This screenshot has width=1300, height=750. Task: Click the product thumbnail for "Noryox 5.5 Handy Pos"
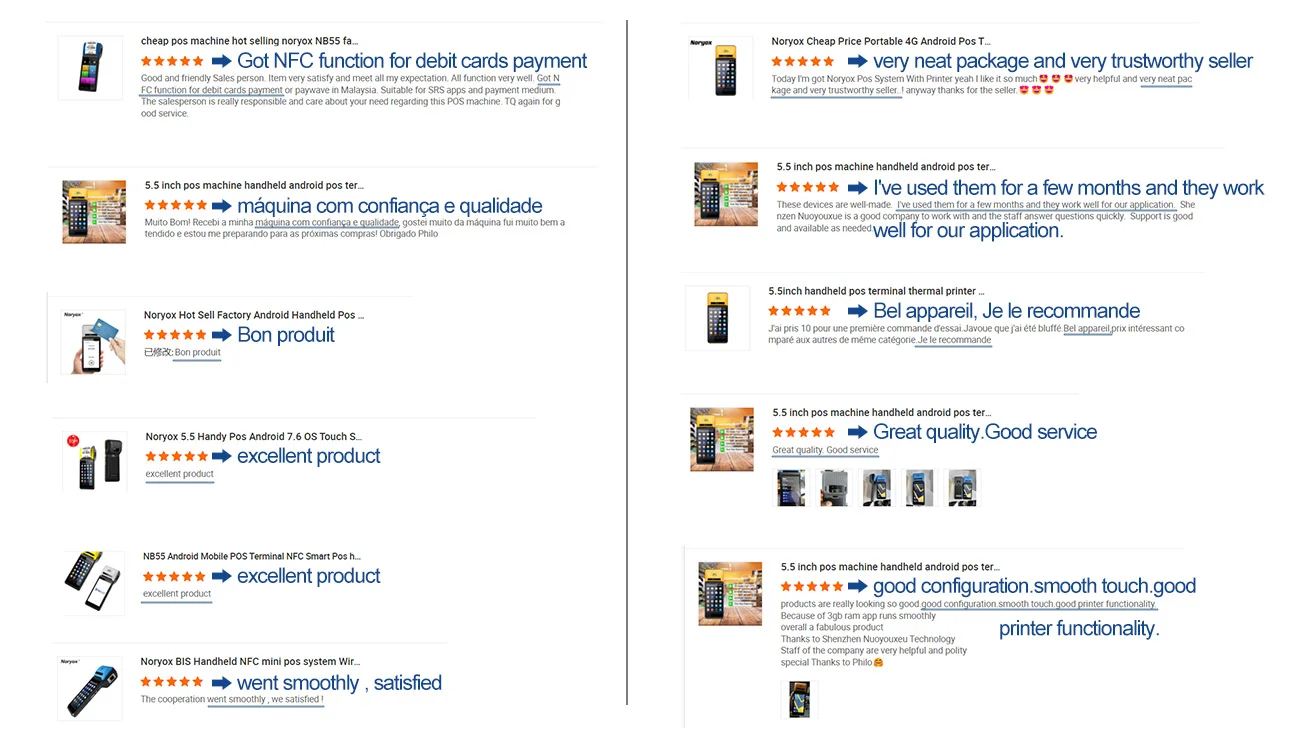[x=95, y=461]
